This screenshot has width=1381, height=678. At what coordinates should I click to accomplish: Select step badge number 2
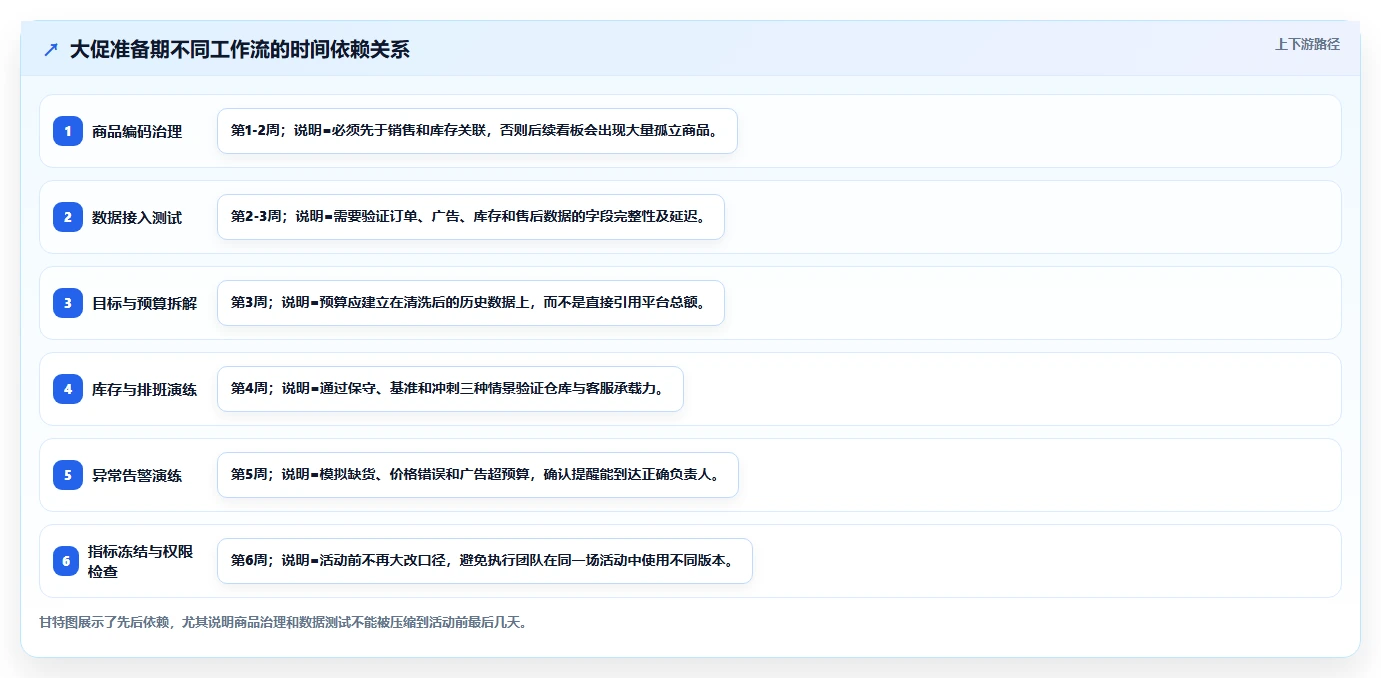(68, 217)
